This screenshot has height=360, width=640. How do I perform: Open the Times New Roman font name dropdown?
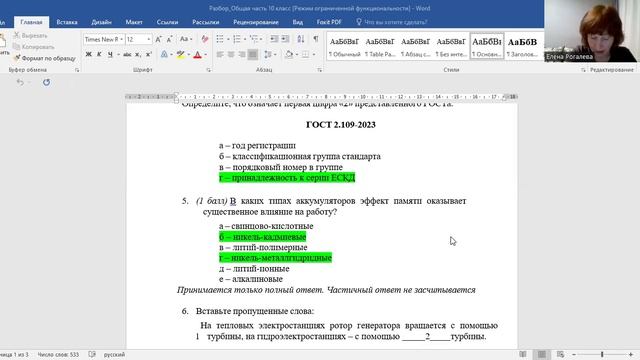[121, 39]
